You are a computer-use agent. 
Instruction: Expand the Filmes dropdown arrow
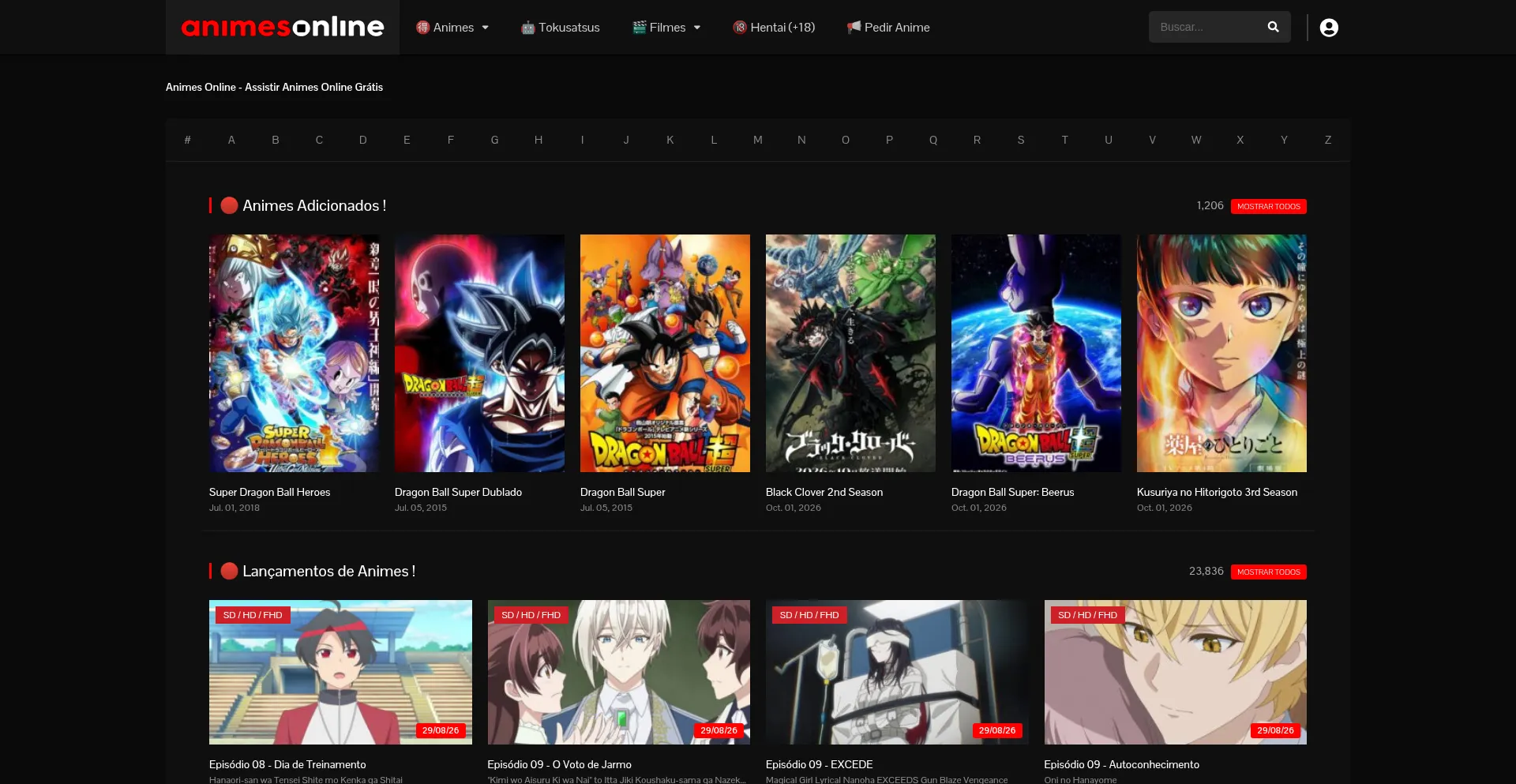pos(696,28)
